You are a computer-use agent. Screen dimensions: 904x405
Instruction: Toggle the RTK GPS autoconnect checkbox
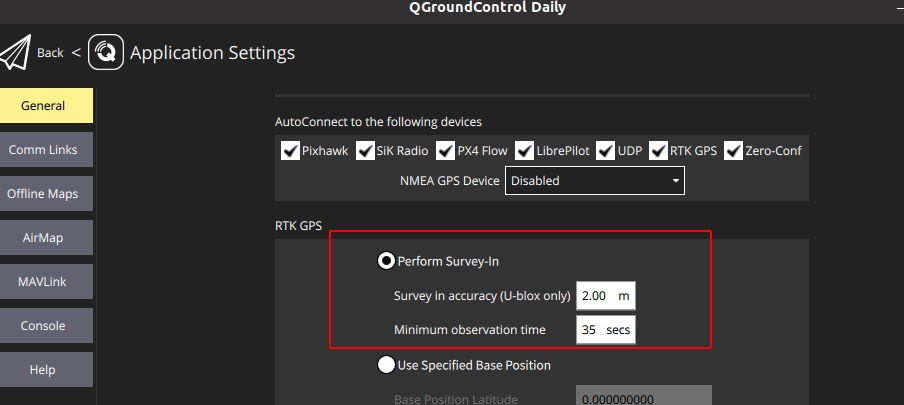pyautogui.click(x=658, y=151)
